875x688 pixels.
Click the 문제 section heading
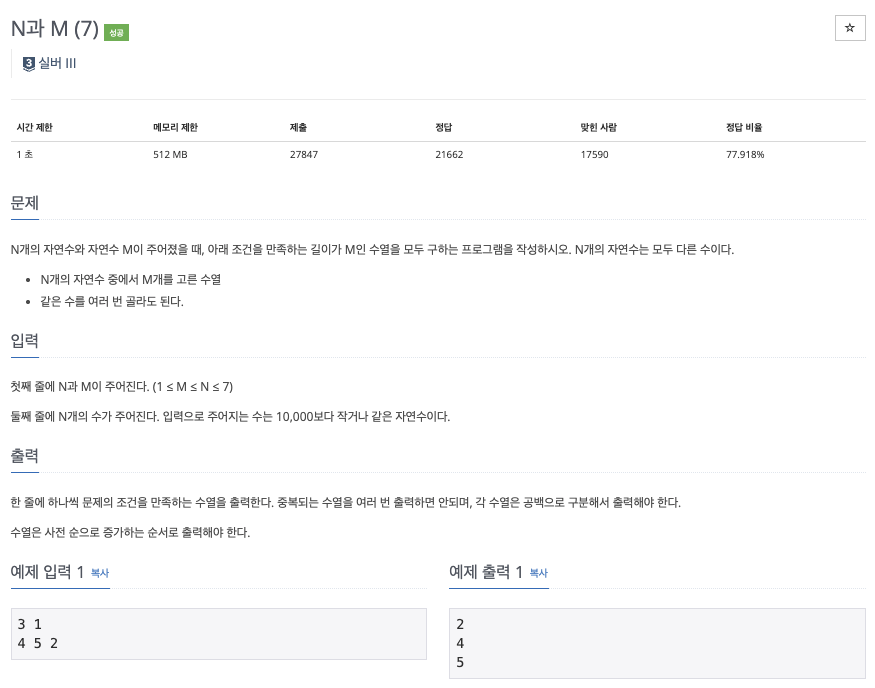point(25,203)
